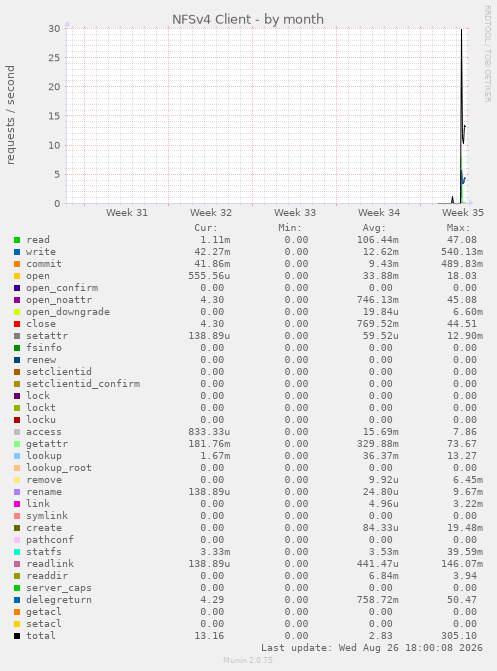This screenshot has width=497, height=671.
Task: Click the Week 35 axis label
Action: pos(463,213)
